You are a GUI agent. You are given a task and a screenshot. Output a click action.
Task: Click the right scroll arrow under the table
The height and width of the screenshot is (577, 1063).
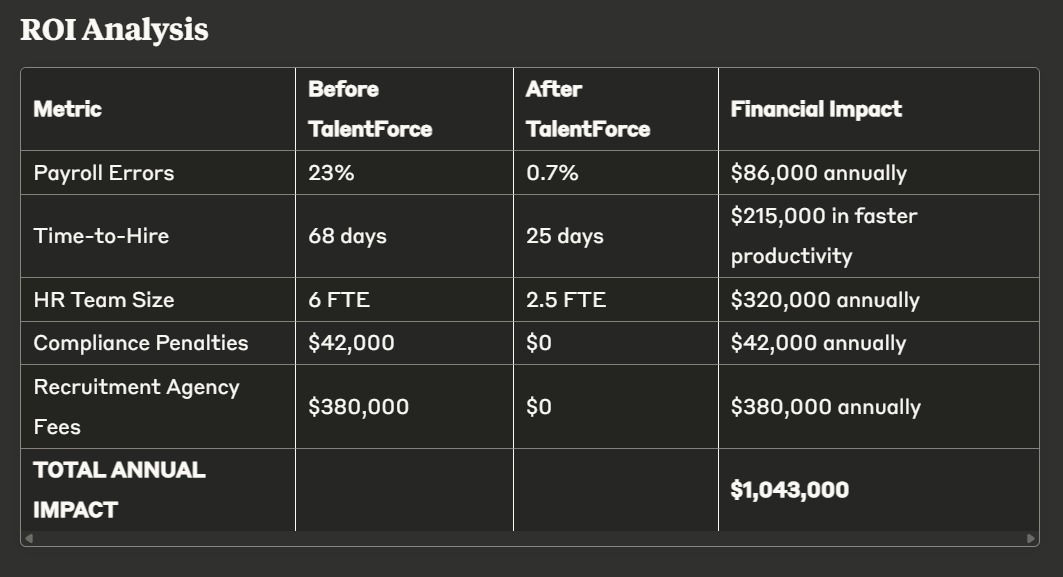(1031, 538)
